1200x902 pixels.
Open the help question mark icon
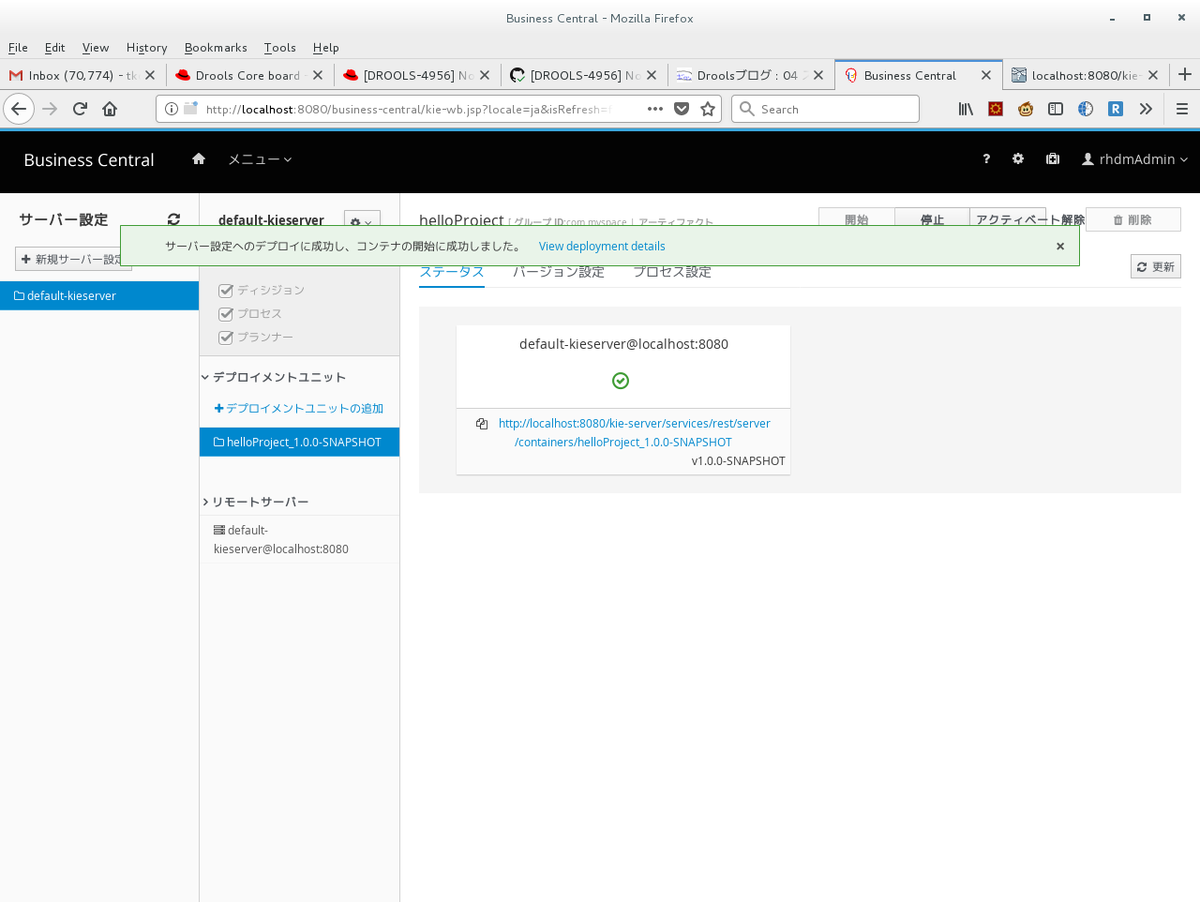point(986,159)
